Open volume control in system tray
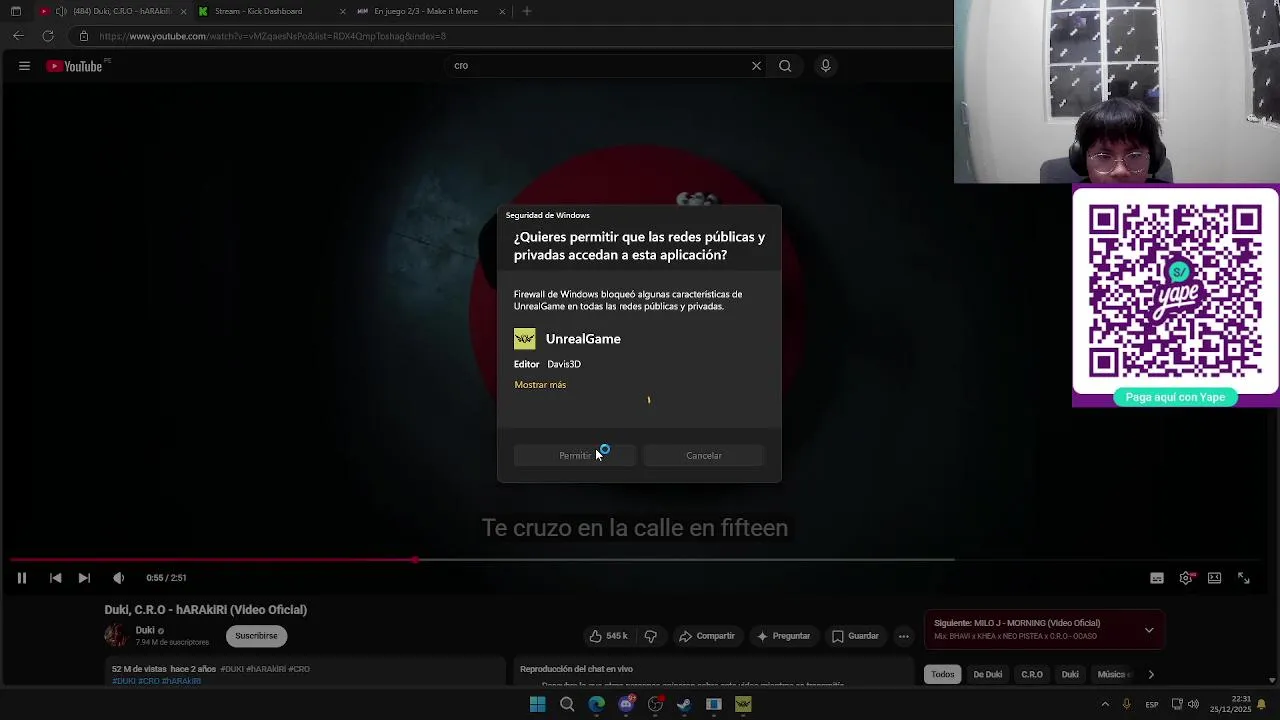 click(x=1193, y=705)
